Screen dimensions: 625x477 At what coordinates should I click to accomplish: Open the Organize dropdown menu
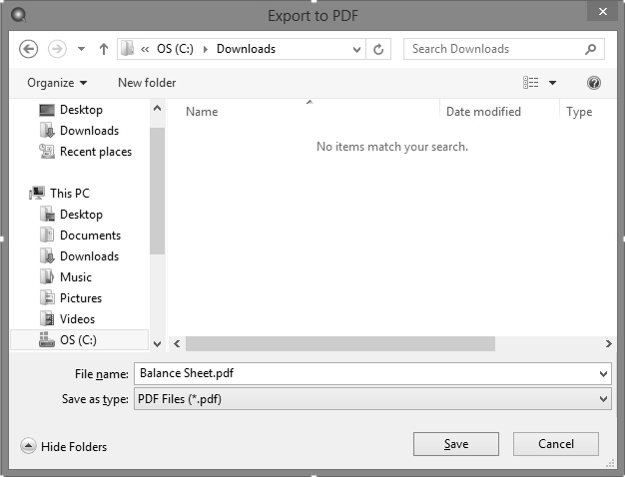pyautogui.click(x=57, y=83)
